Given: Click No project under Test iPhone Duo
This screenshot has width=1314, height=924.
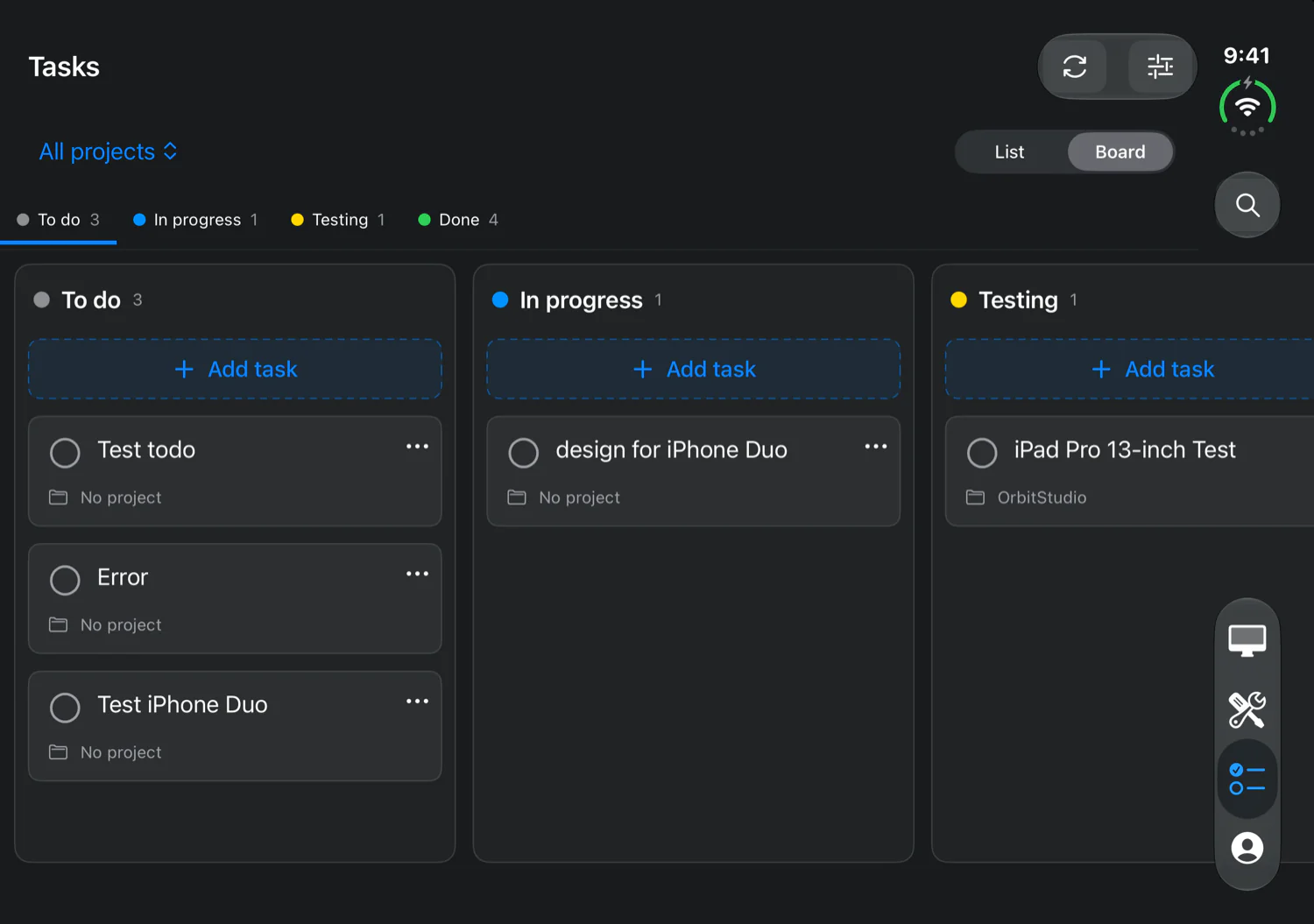Looking at the screenshot, I should [x=121, y=752].
